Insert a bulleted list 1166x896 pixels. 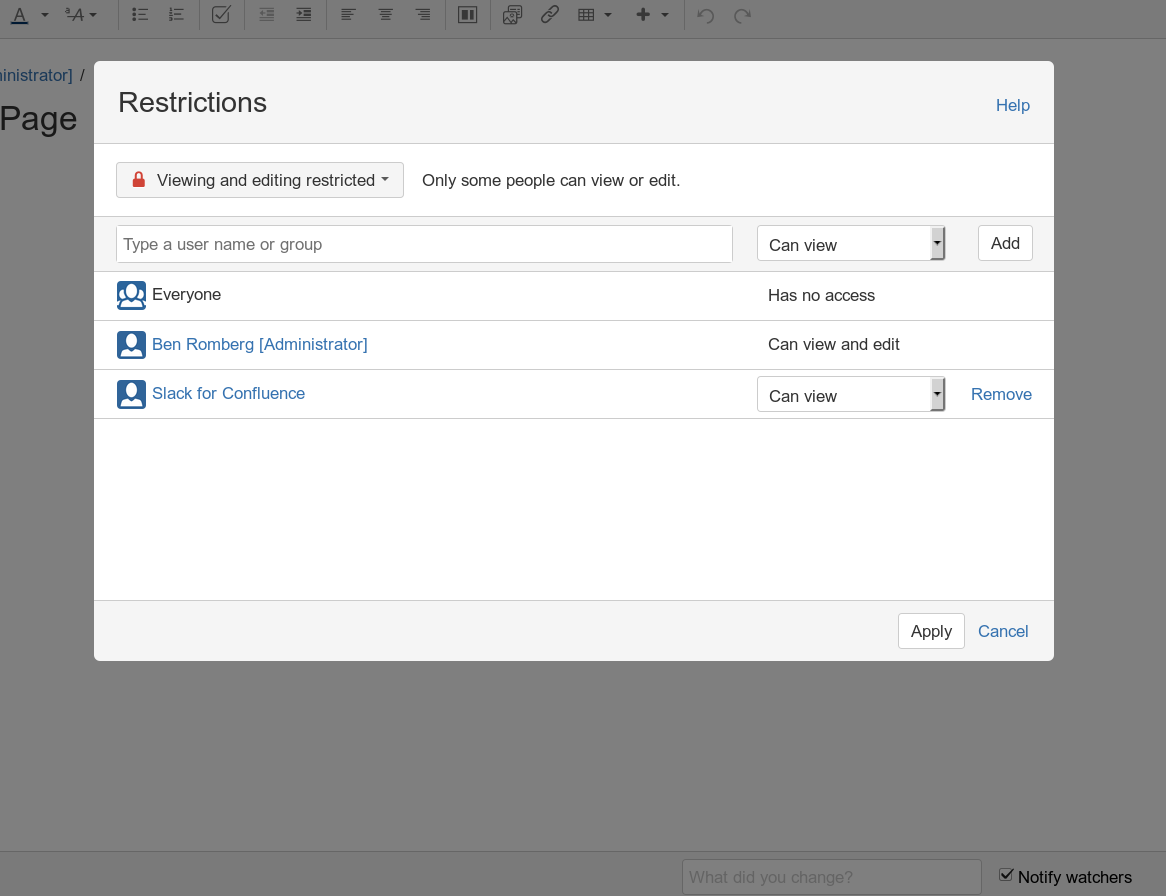pyautogui.click(x=139, y=15)
